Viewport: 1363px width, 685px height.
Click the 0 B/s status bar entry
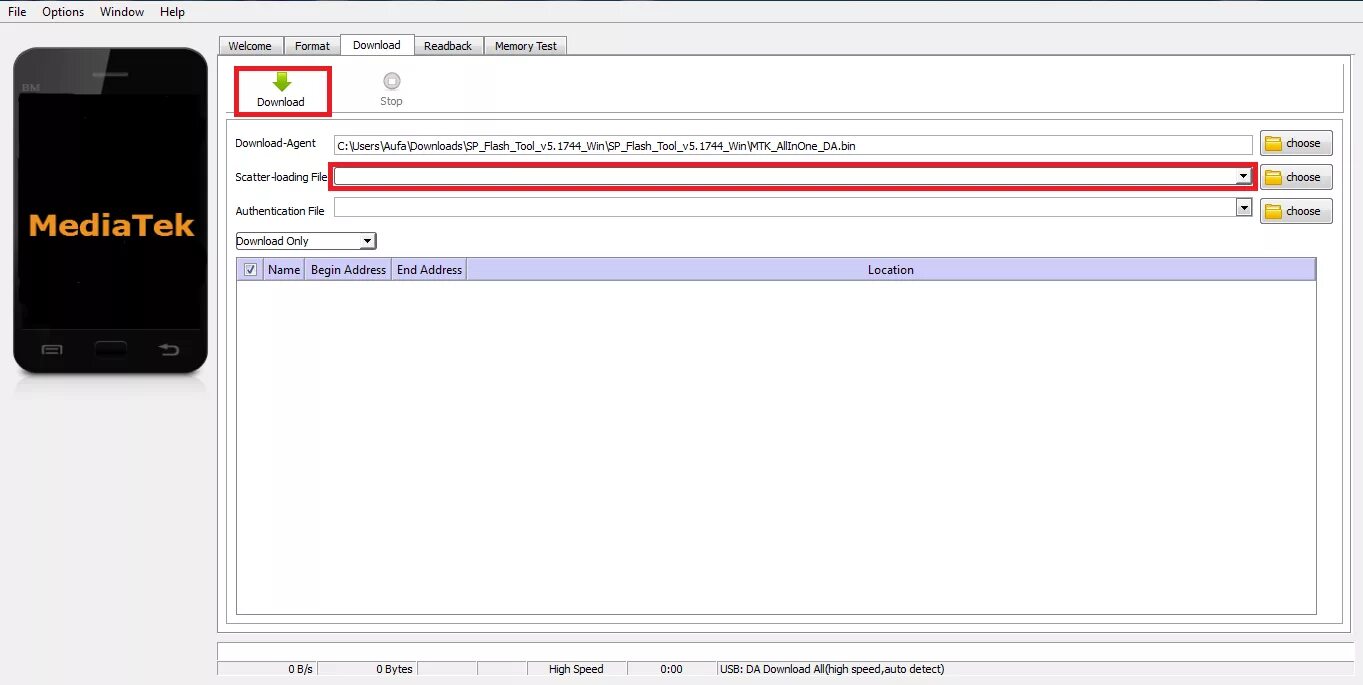coord(266,669)
